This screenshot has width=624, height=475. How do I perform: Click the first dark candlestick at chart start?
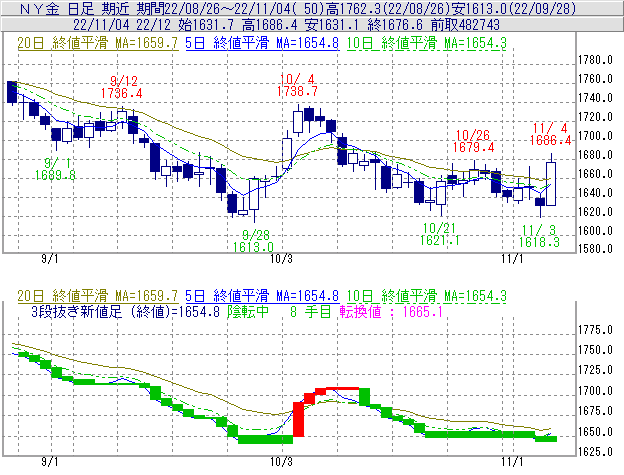tap(12, 92)
